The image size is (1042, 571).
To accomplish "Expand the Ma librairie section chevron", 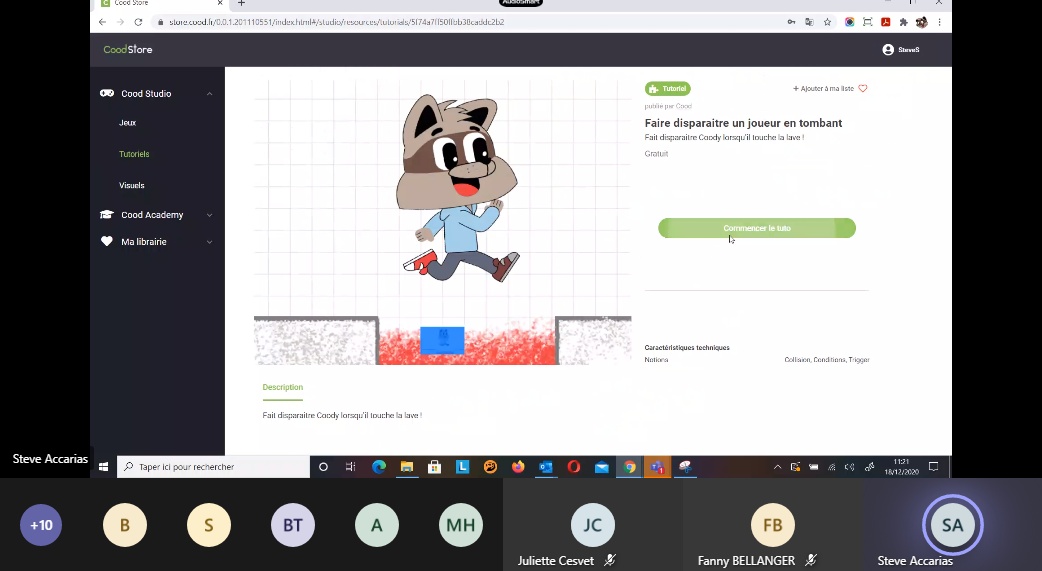I will (x=209, y=242).
